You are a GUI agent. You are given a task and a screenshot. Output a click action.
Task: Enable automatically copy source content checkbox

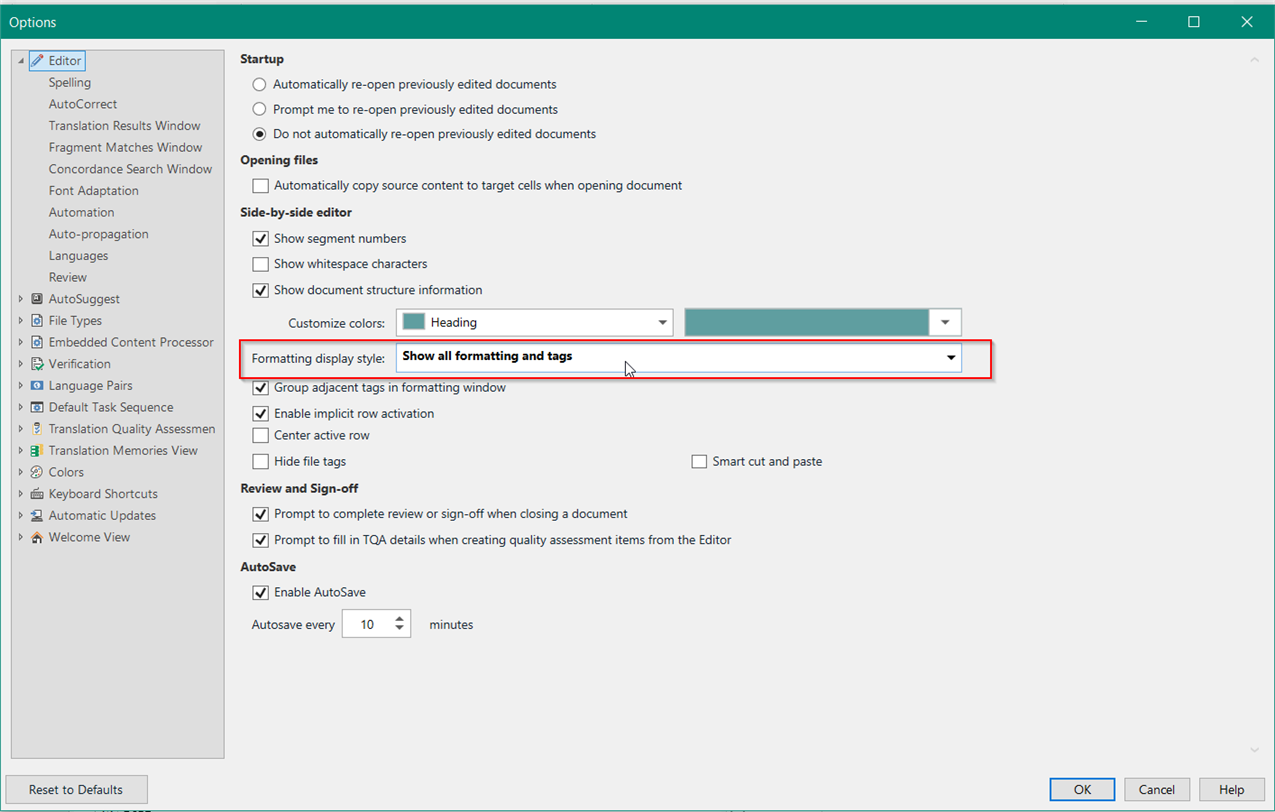[260, 186]
